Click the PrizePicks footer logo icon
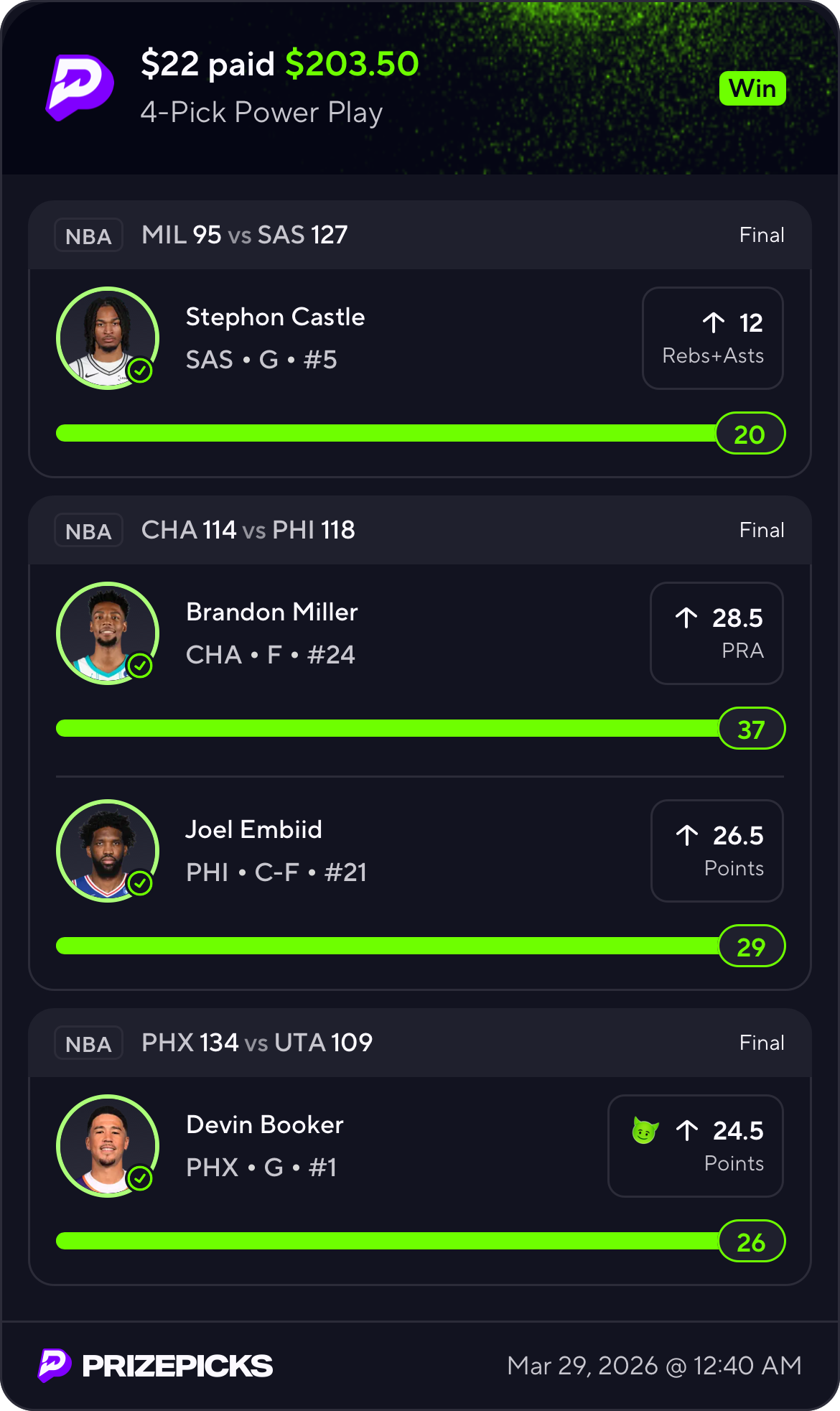Screen dimensions: 840x1411 point(55,1365)
